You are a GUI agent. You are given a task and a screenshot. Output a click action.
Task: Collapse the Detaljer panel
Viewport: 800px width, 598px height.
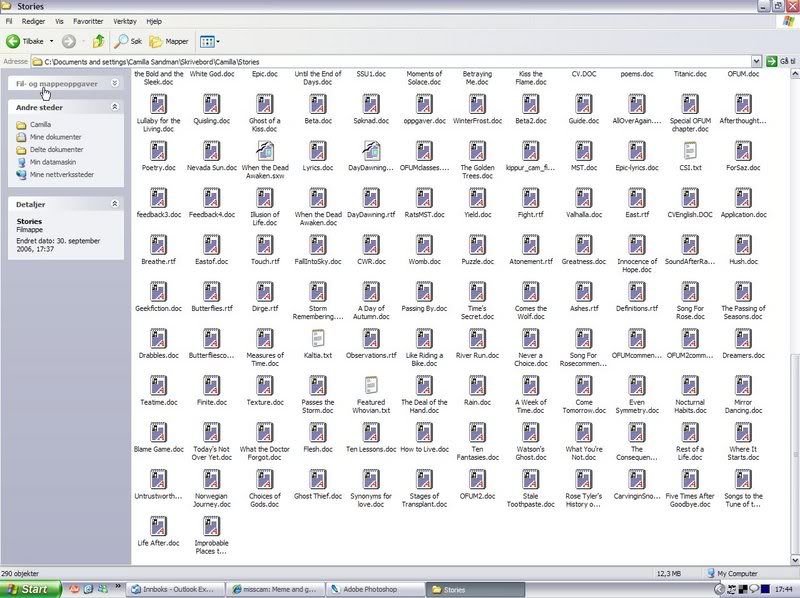(114, 203)
